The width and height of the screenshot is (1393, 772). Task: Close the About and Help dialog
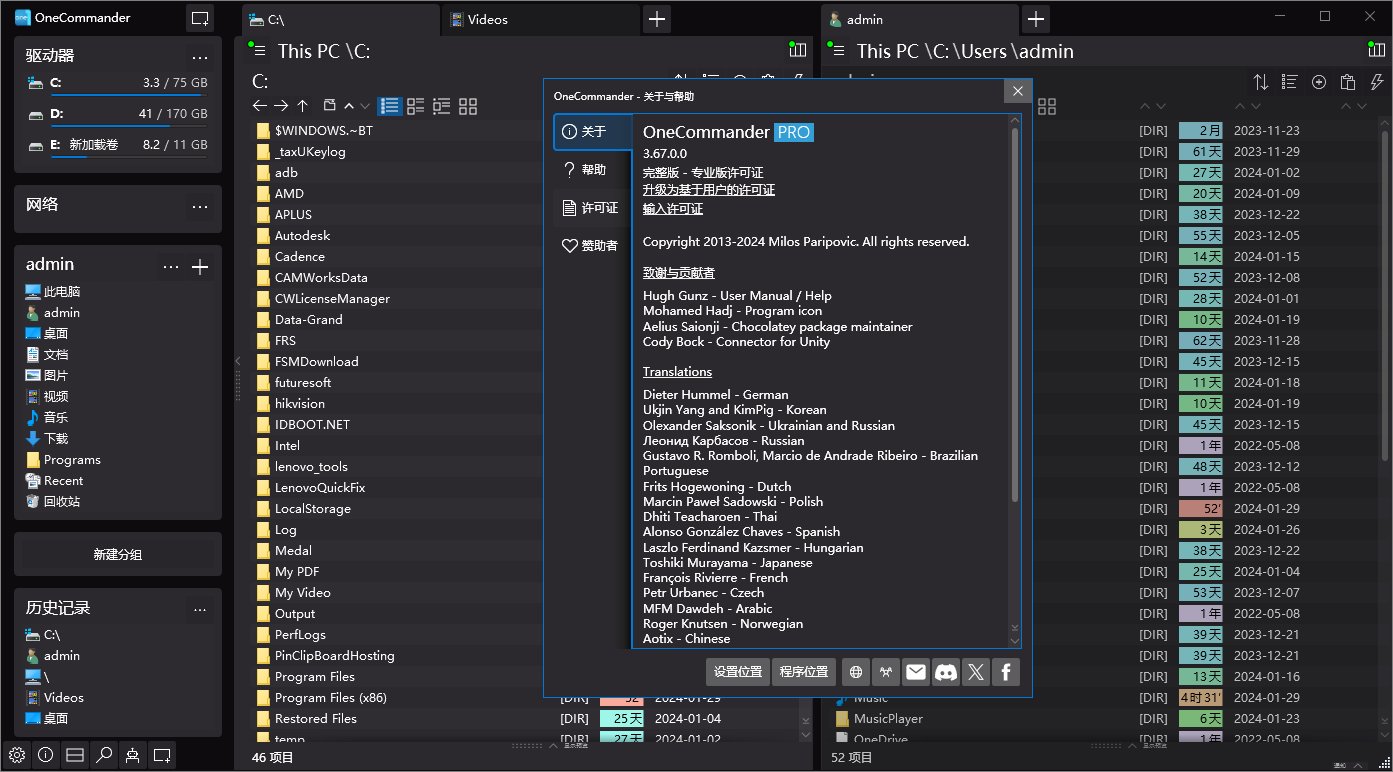click(1017, 91)
